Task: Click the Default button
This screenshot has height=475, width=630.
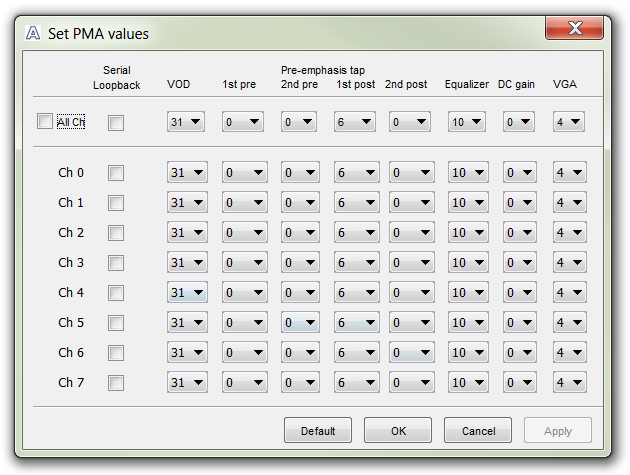Action: [317, 431]
